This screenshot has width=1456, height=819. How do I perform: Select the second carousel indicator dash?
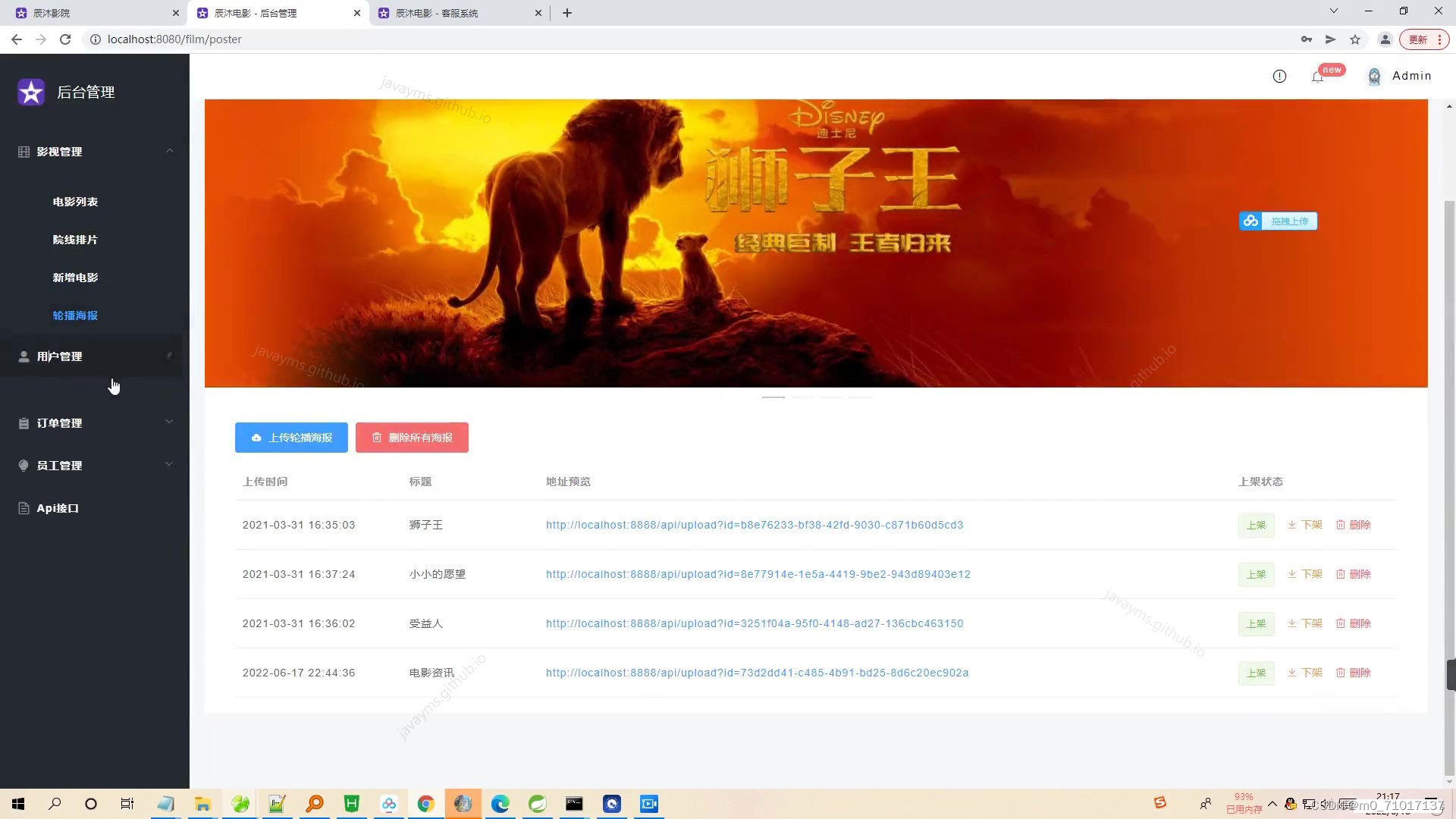[802, 397]
